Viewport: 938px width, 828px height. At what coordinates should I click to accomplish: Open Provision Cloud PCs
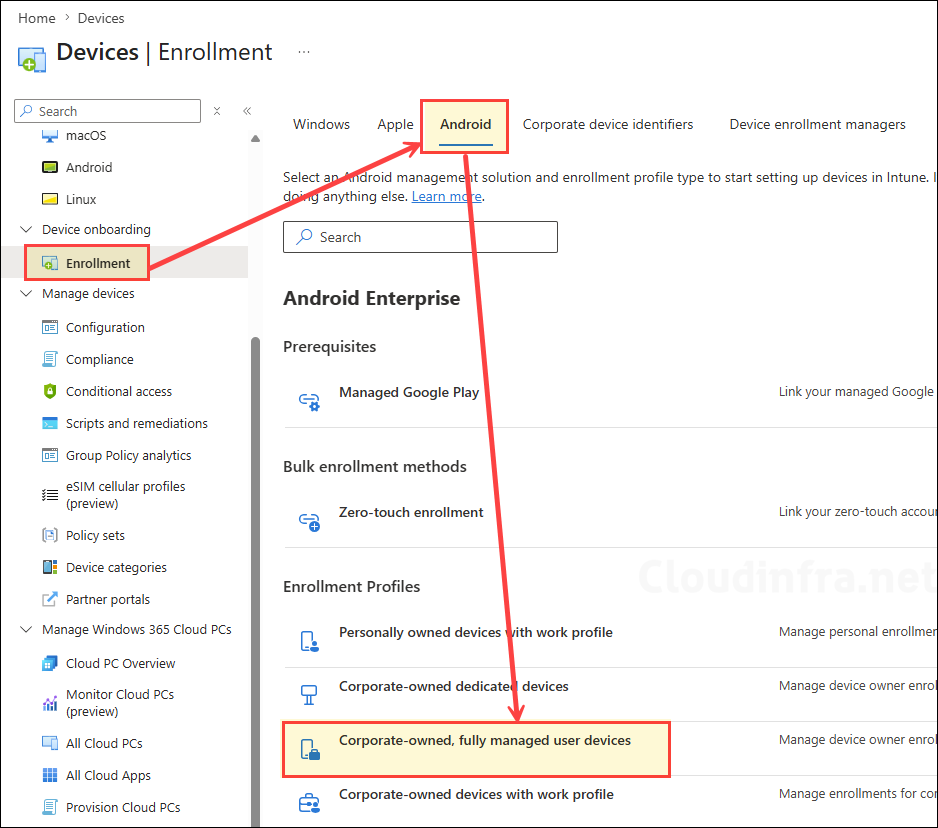[x=123, y=807]
